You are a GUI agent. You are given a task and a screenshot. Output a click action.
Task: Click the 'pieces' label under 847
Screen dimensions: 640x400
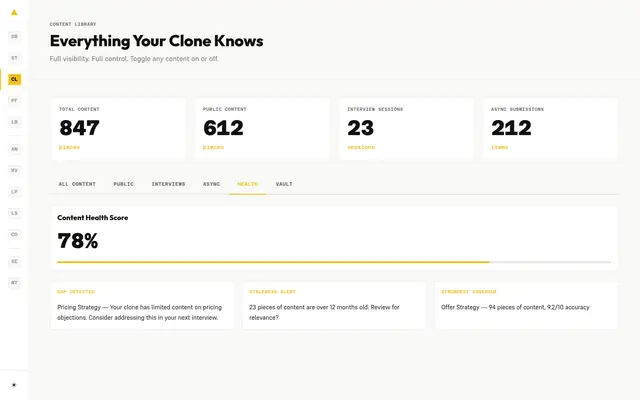coord(69,147)
